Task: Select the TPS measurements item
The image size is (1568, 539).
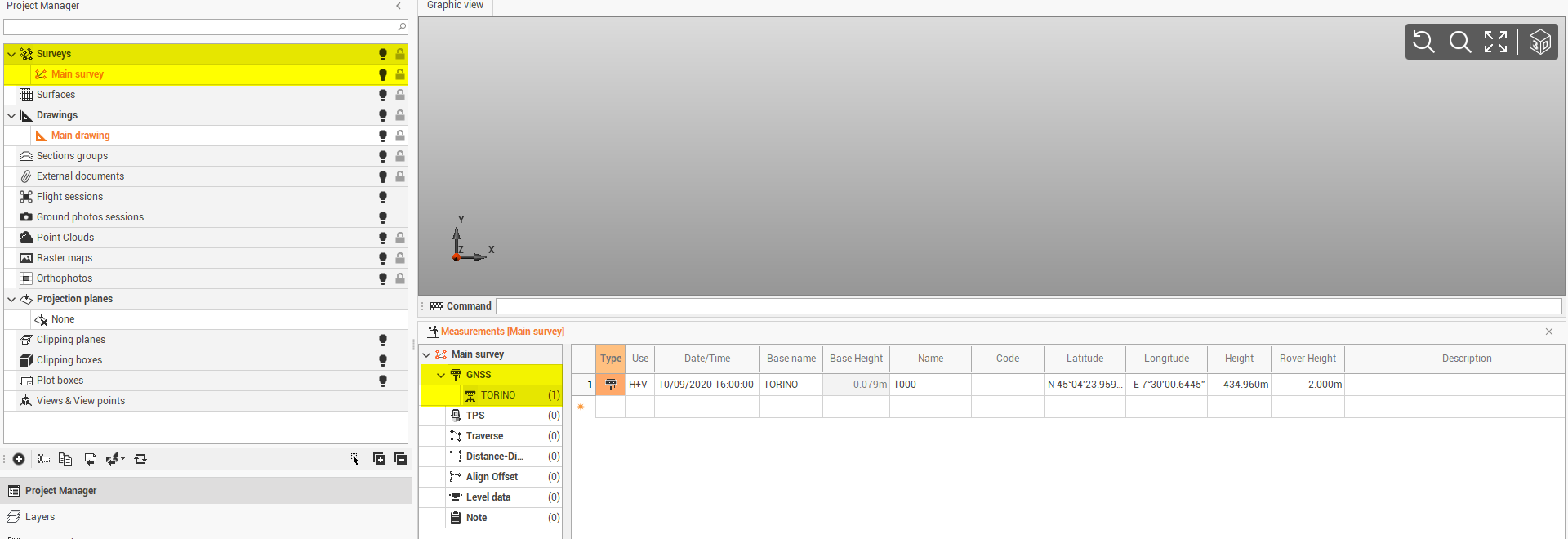Action: pyautogui.click(x=475, y=416)
